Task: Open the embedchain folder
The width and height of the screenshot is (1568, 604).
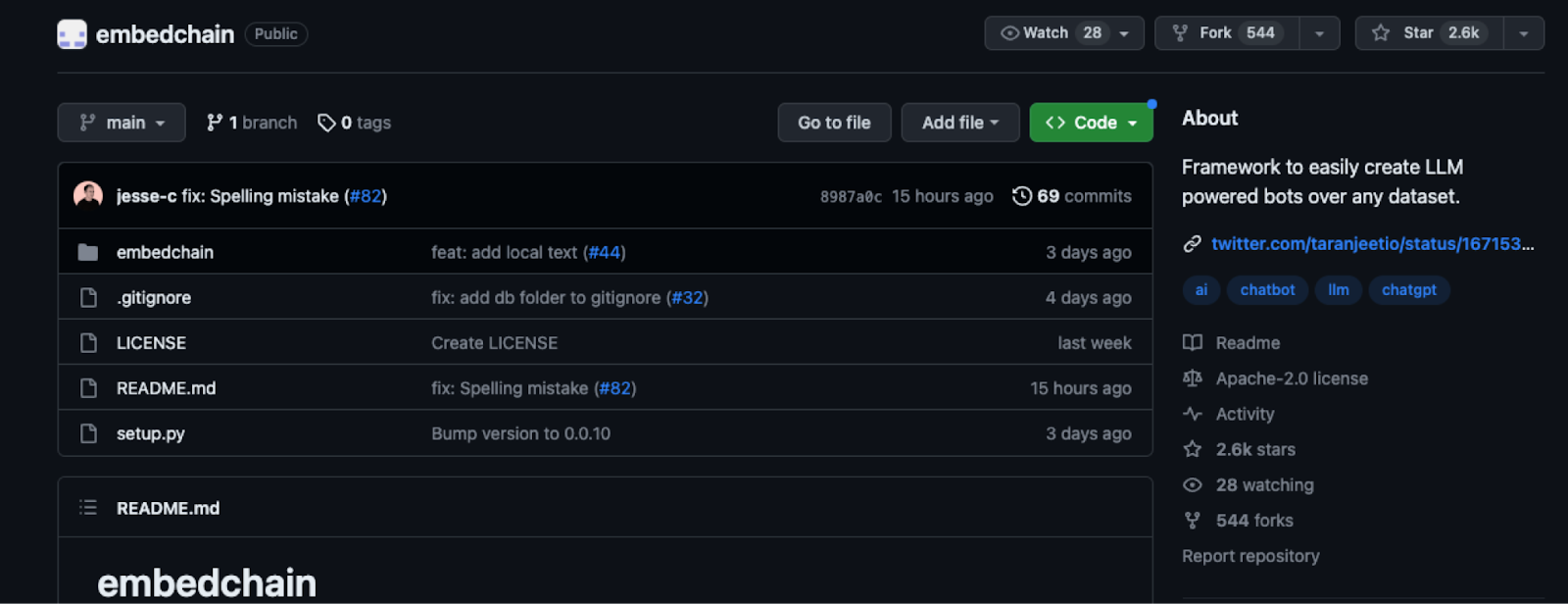Action: [x=165, y=252]
